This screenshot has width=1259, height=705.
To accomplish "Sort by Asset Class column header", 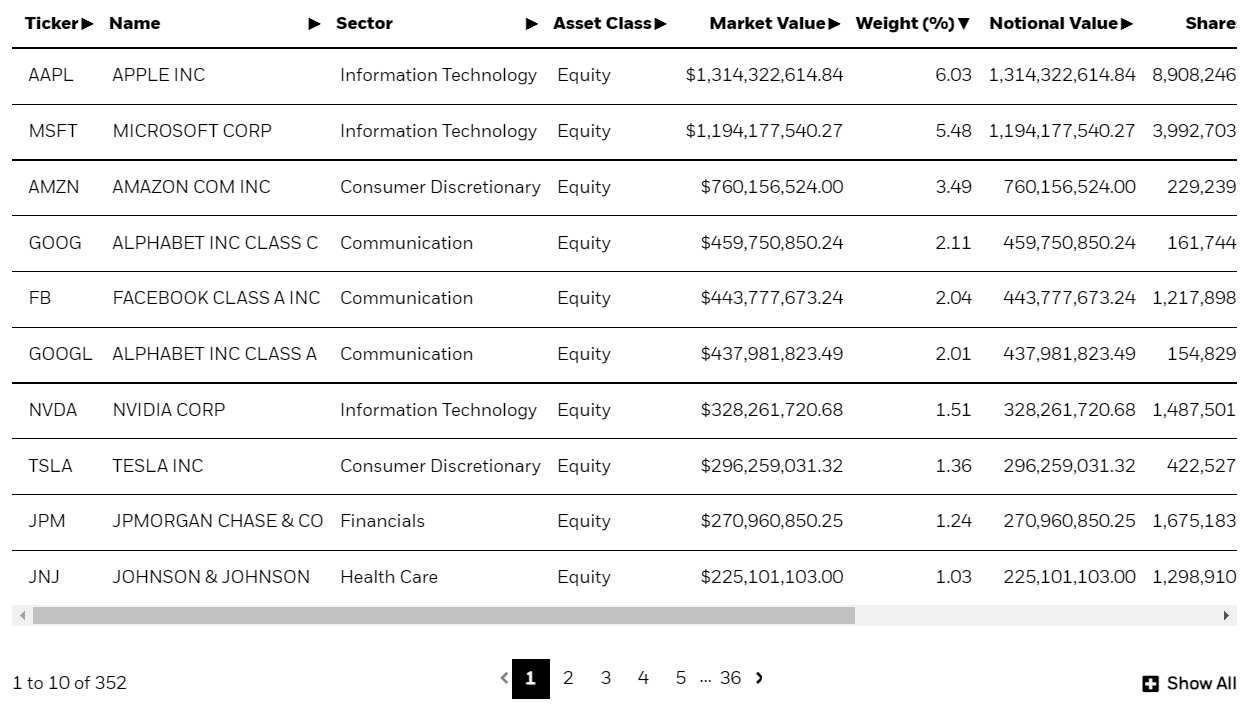I will 610,24.
